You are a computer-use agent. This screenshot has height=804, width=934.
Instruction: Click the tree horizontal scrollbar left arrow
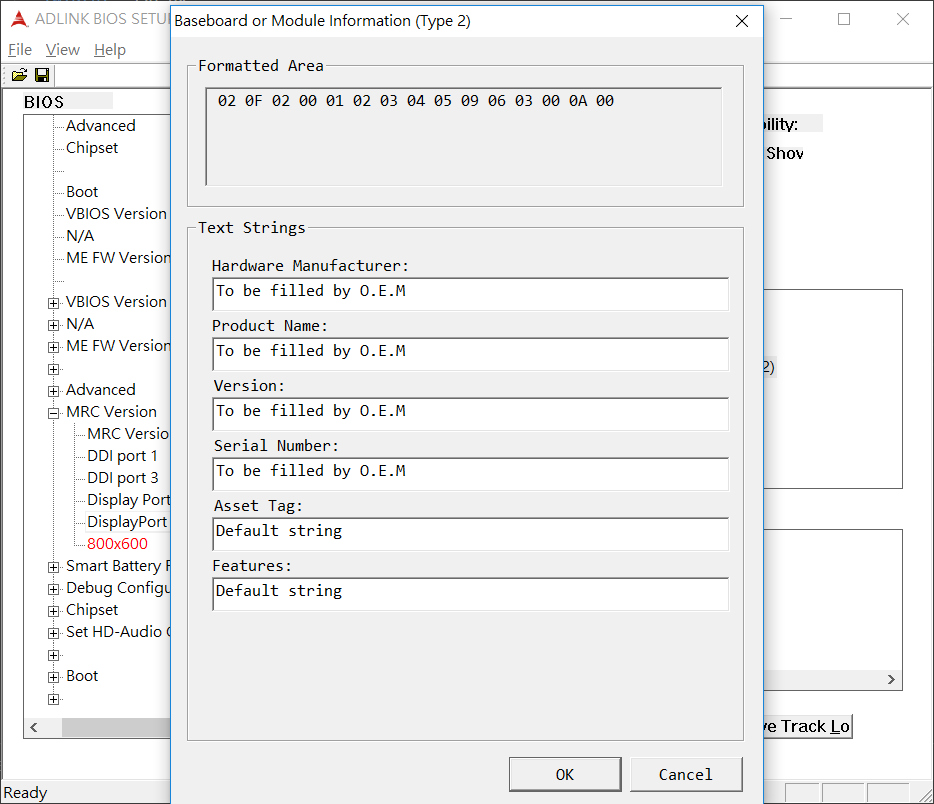(34, 727)
